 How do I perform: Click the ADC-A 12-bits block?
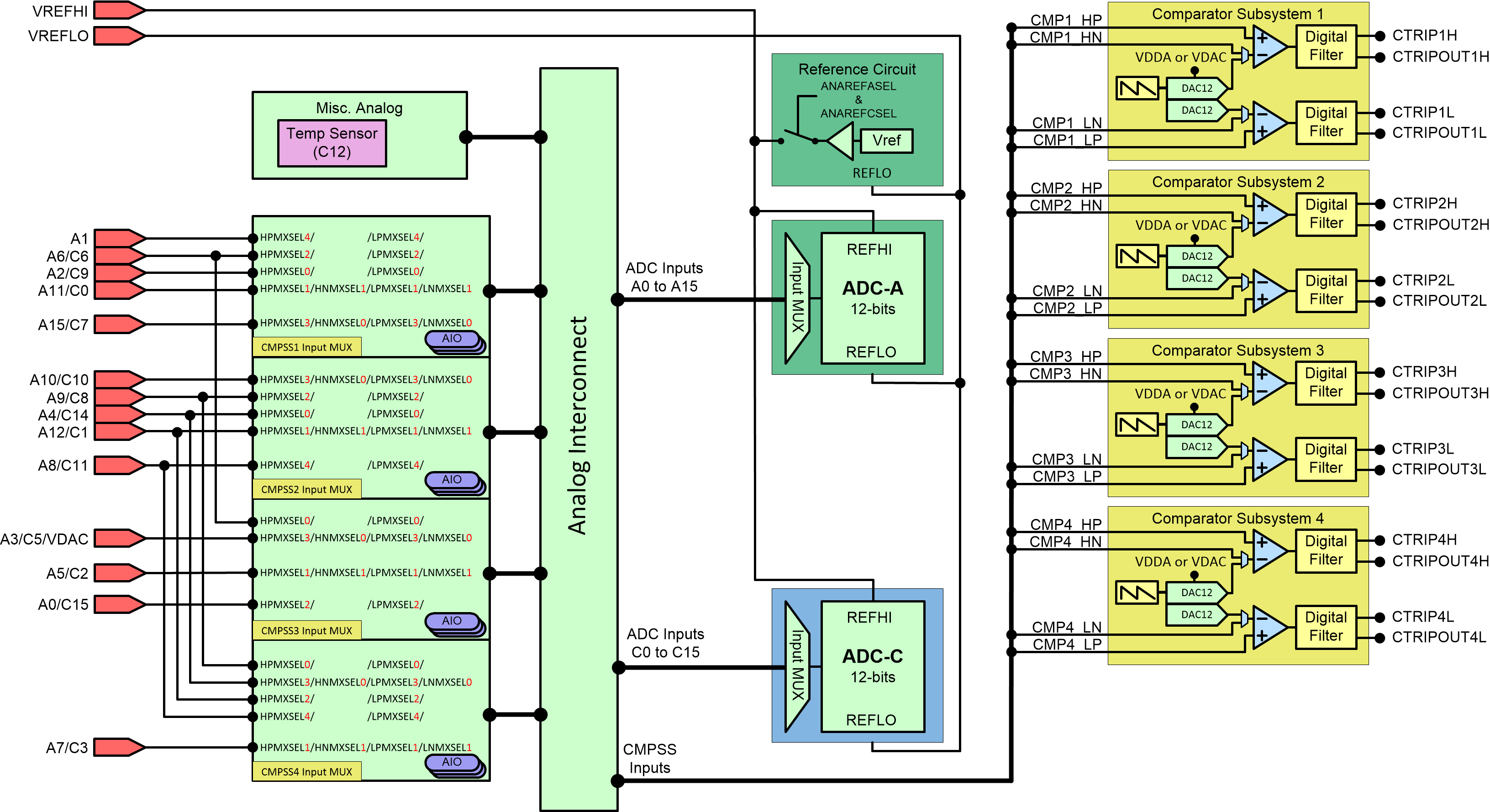[873, 299]
